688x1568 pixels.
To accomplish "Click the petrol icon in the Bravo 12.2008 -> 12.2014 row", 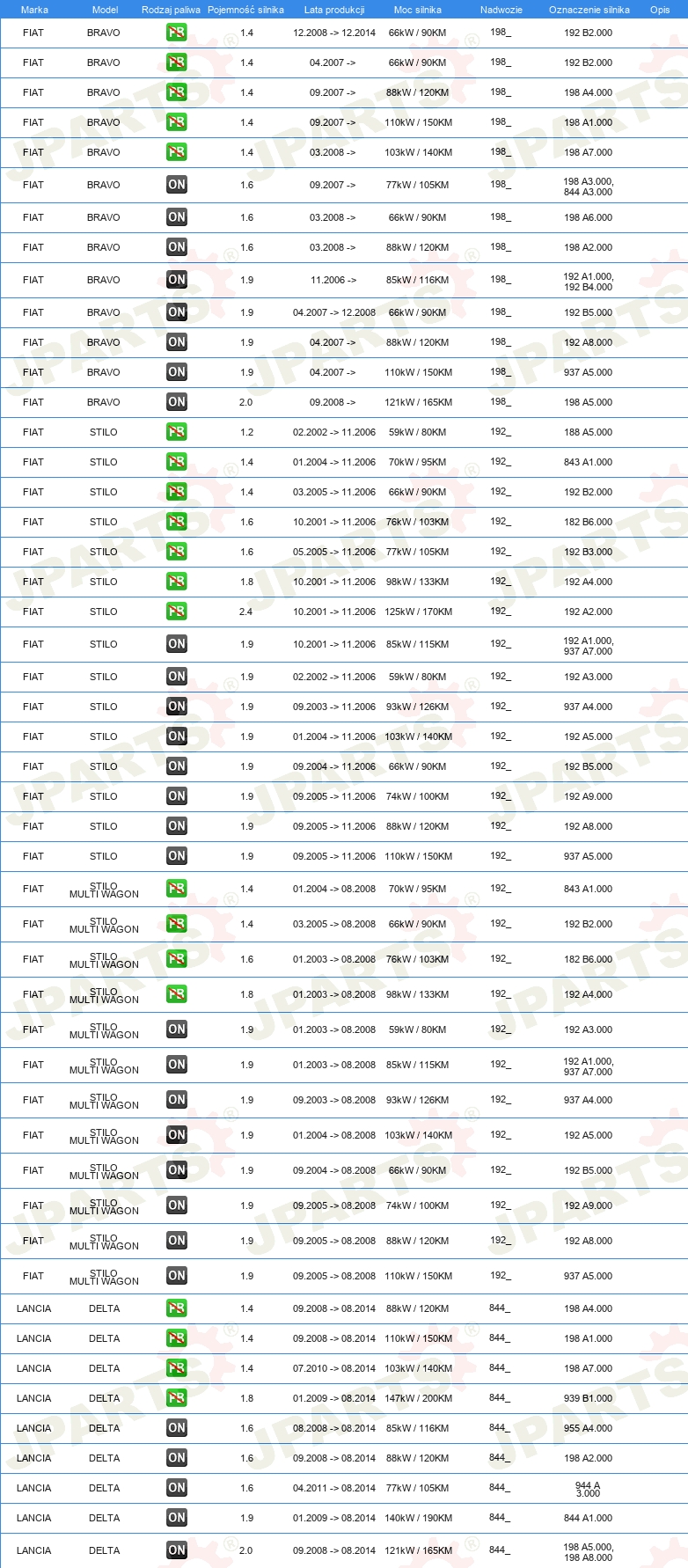I will [177, 33].
